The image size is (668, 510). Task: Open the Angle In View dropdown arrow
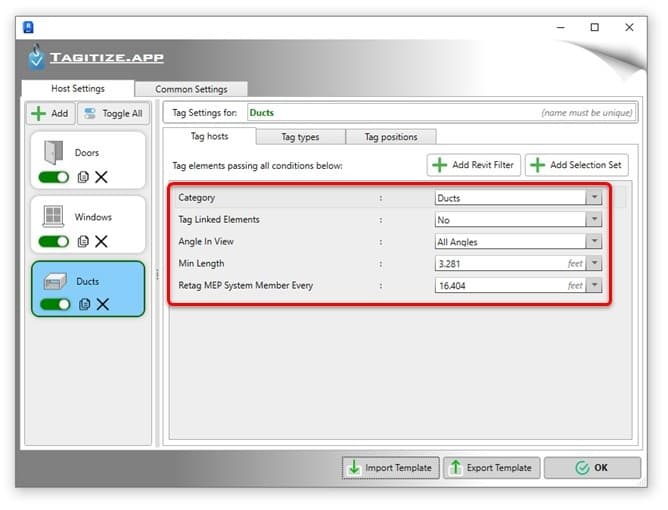tap(594, 242)
